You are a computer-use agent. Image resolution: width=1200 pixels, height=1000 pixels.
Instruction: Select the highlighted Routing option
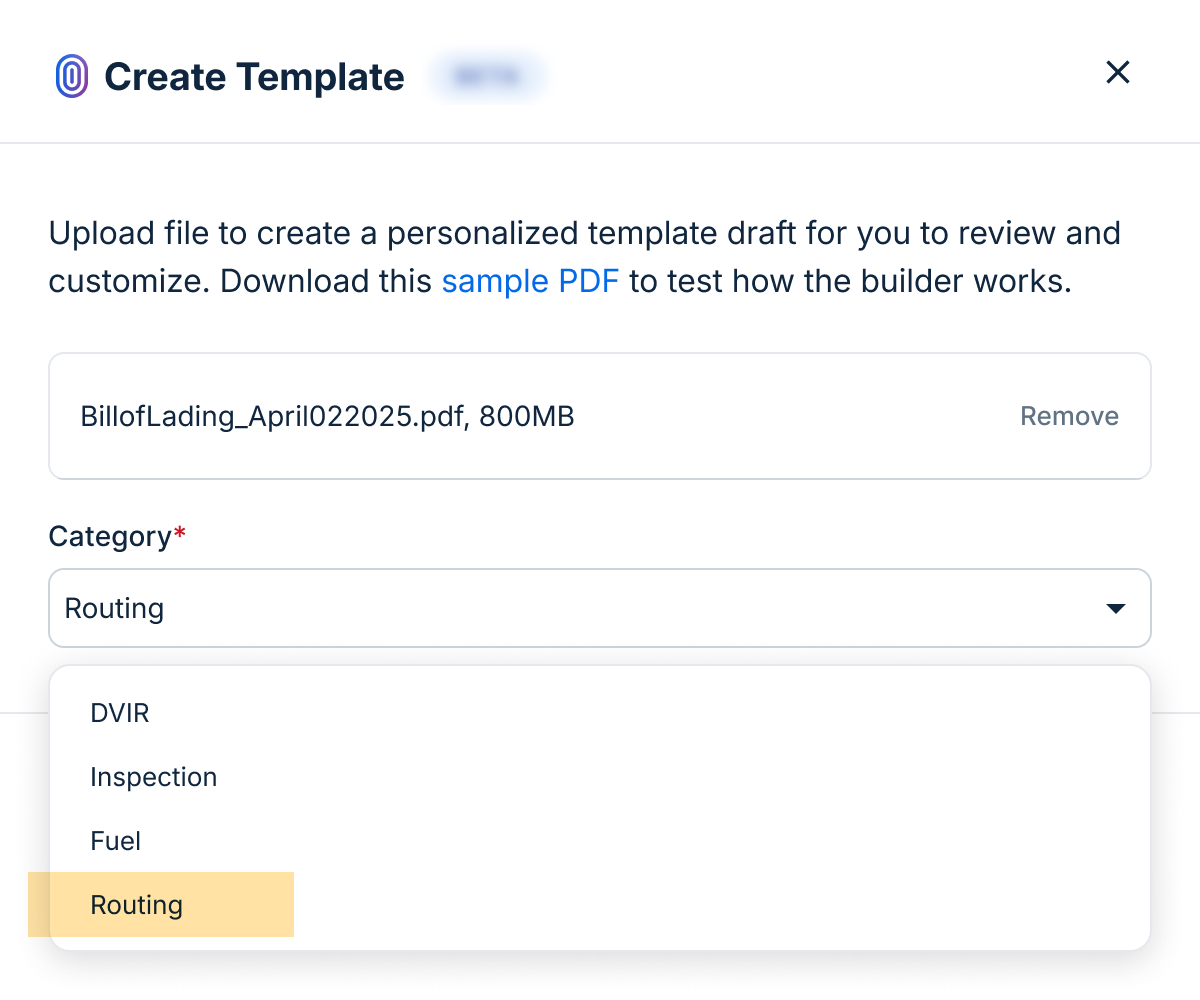coord(136,905)
